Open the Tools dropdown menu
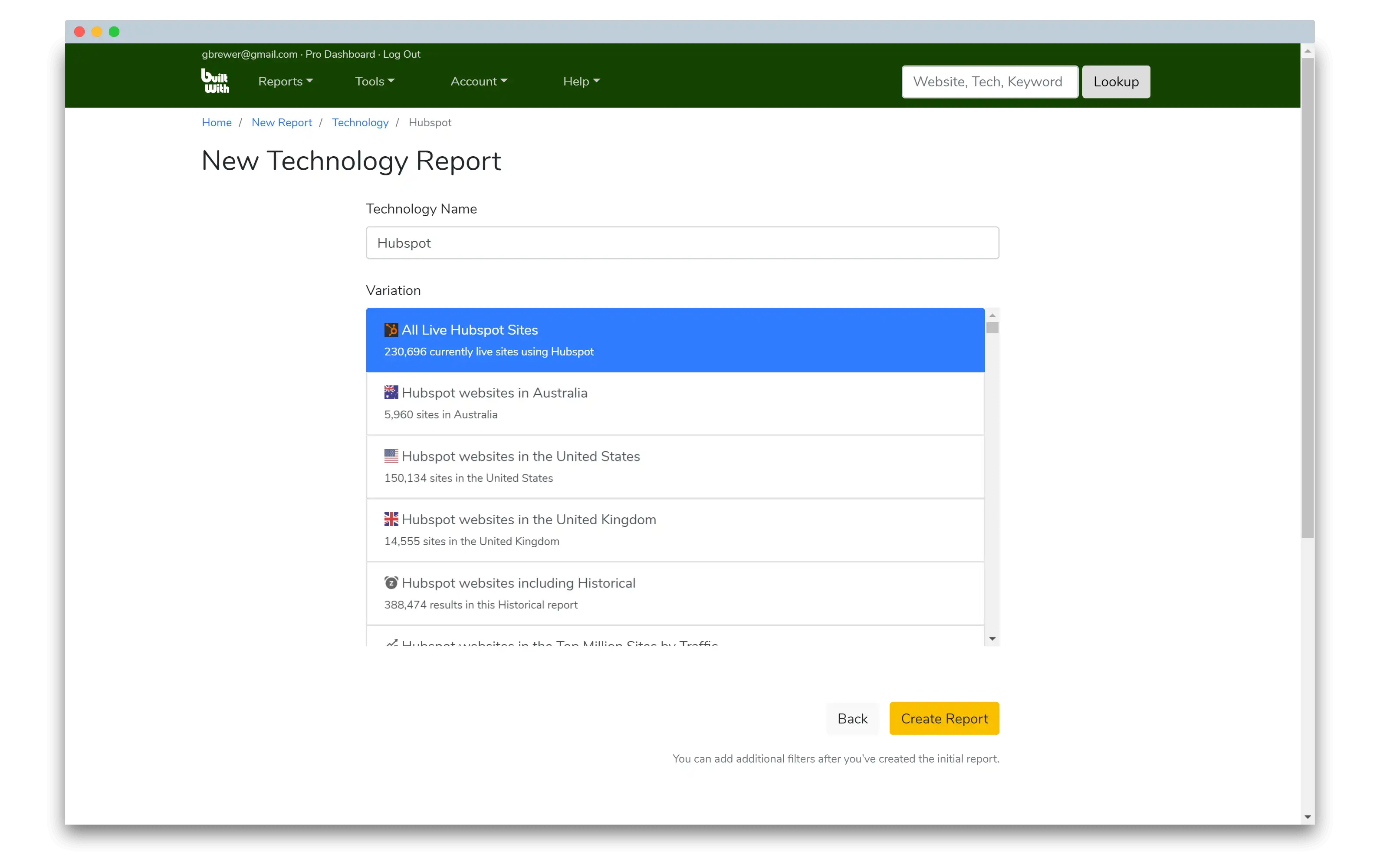Viewport: 1380px width, 868px height. [374, 82]
